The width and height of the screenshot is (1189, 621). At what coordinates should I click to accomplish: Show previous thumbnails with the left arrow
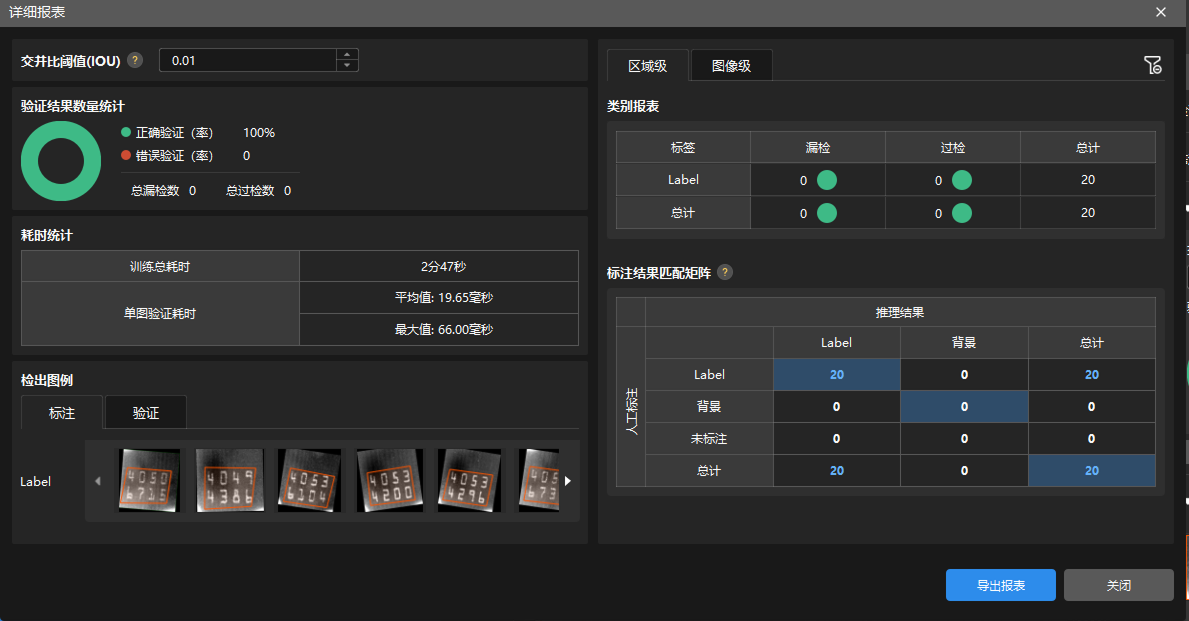(x=98, y=481)
